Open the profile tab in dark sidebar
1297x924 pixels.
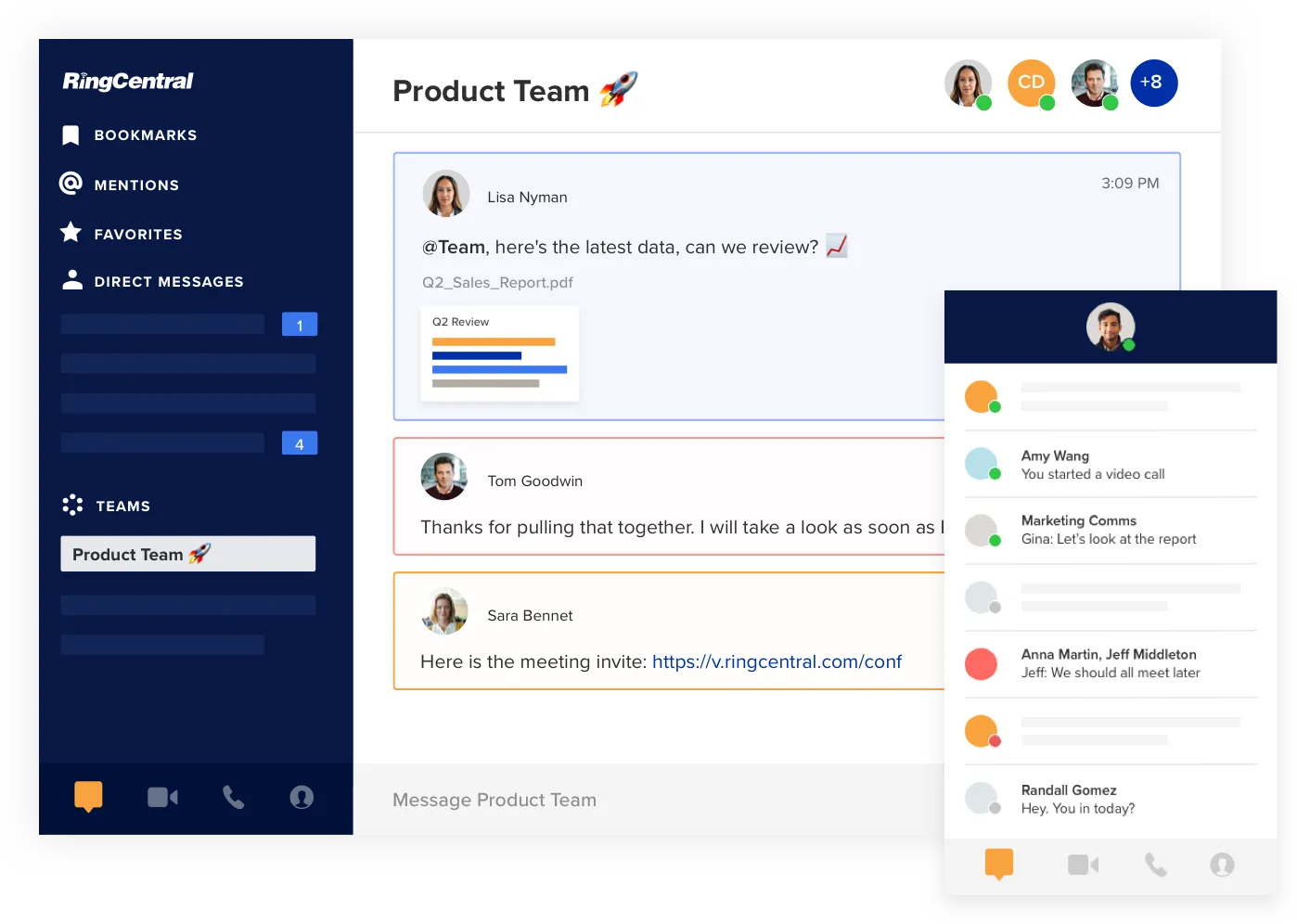pos(302,797)
